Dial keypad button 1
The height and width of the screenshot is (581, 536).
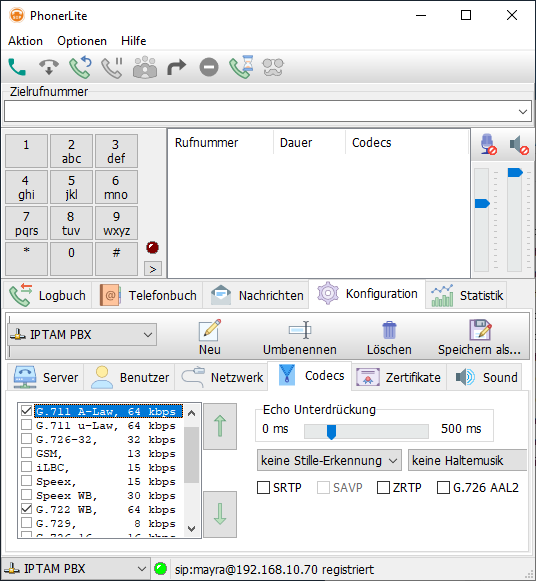[x=26, y=151]
